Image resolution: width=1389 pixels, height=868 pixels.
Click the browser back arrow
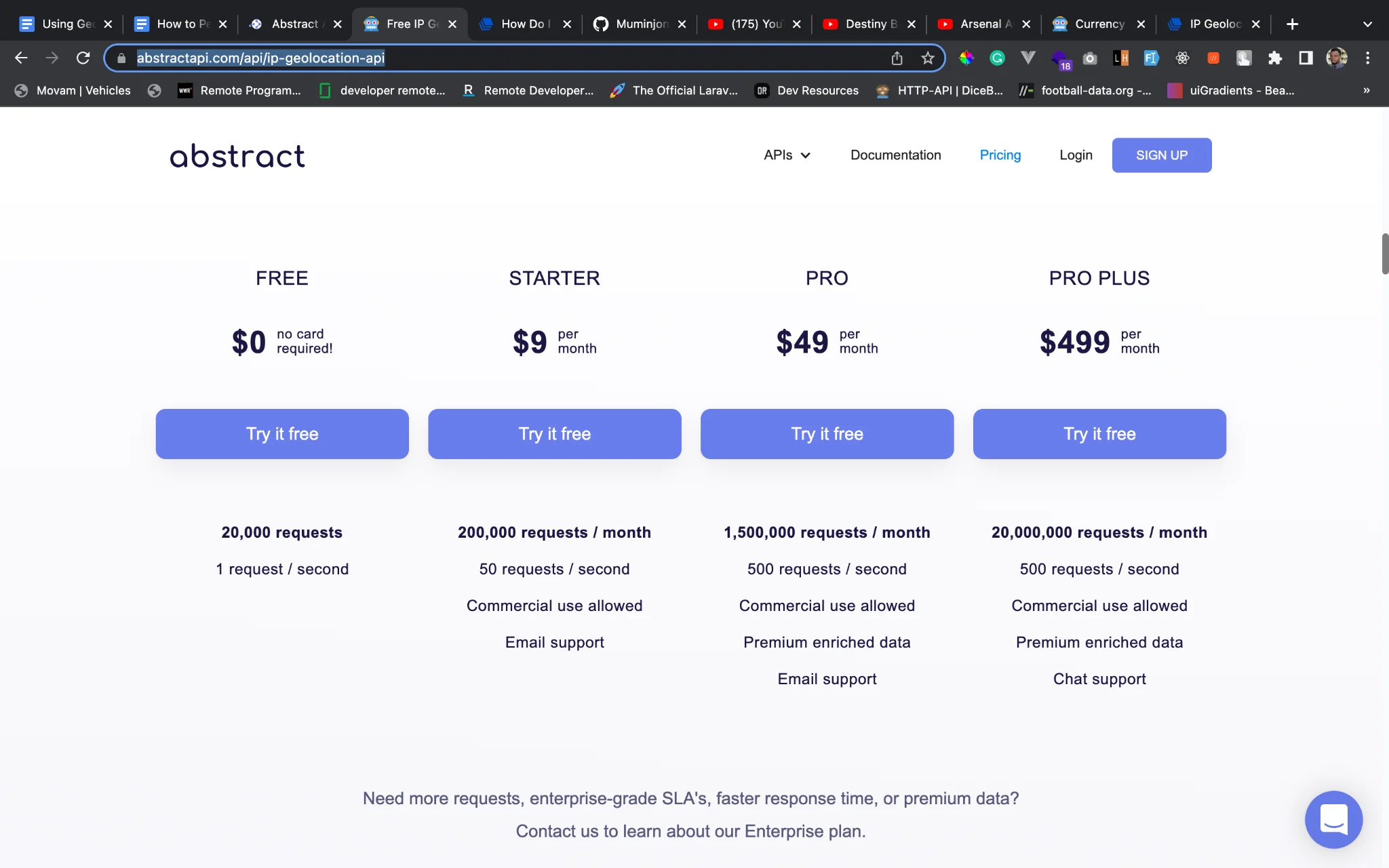point(21,58)
